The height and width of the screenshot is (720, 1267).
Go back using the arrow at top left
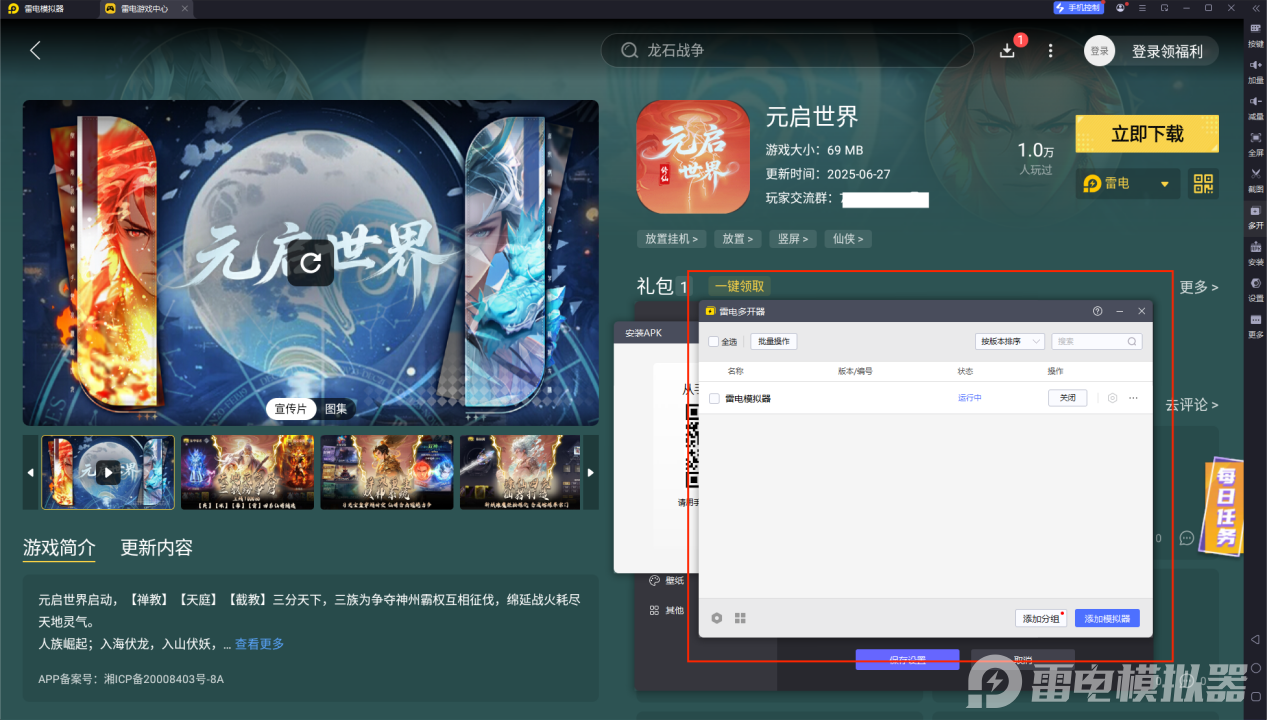(35, 50)
